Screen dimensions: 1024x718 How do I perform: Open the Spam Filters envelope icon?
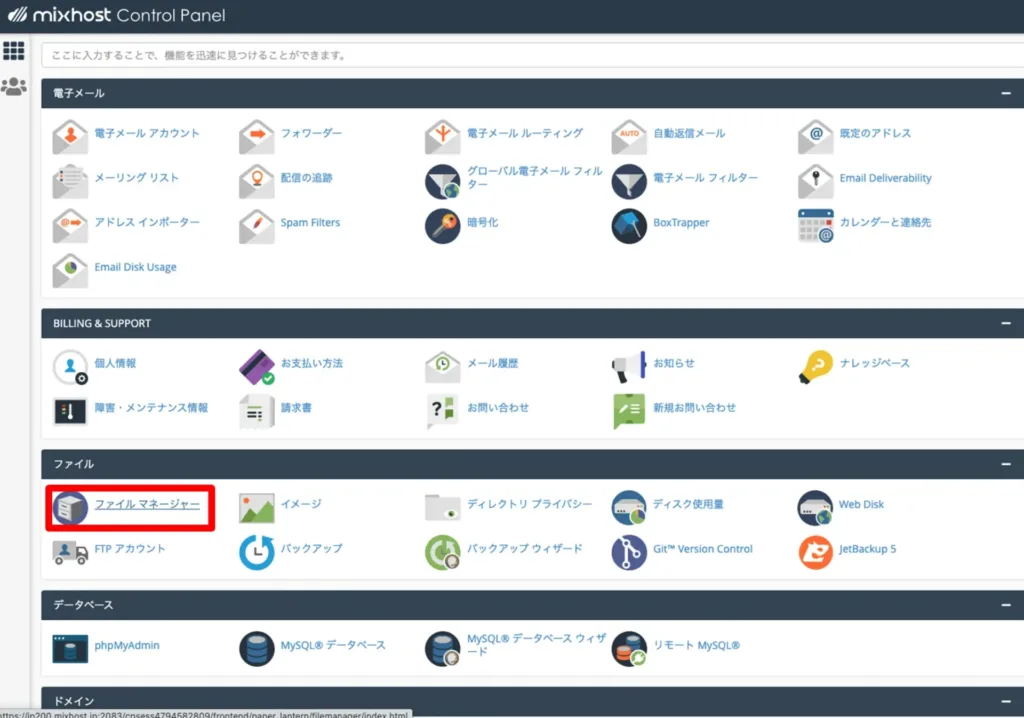(257, 226)
